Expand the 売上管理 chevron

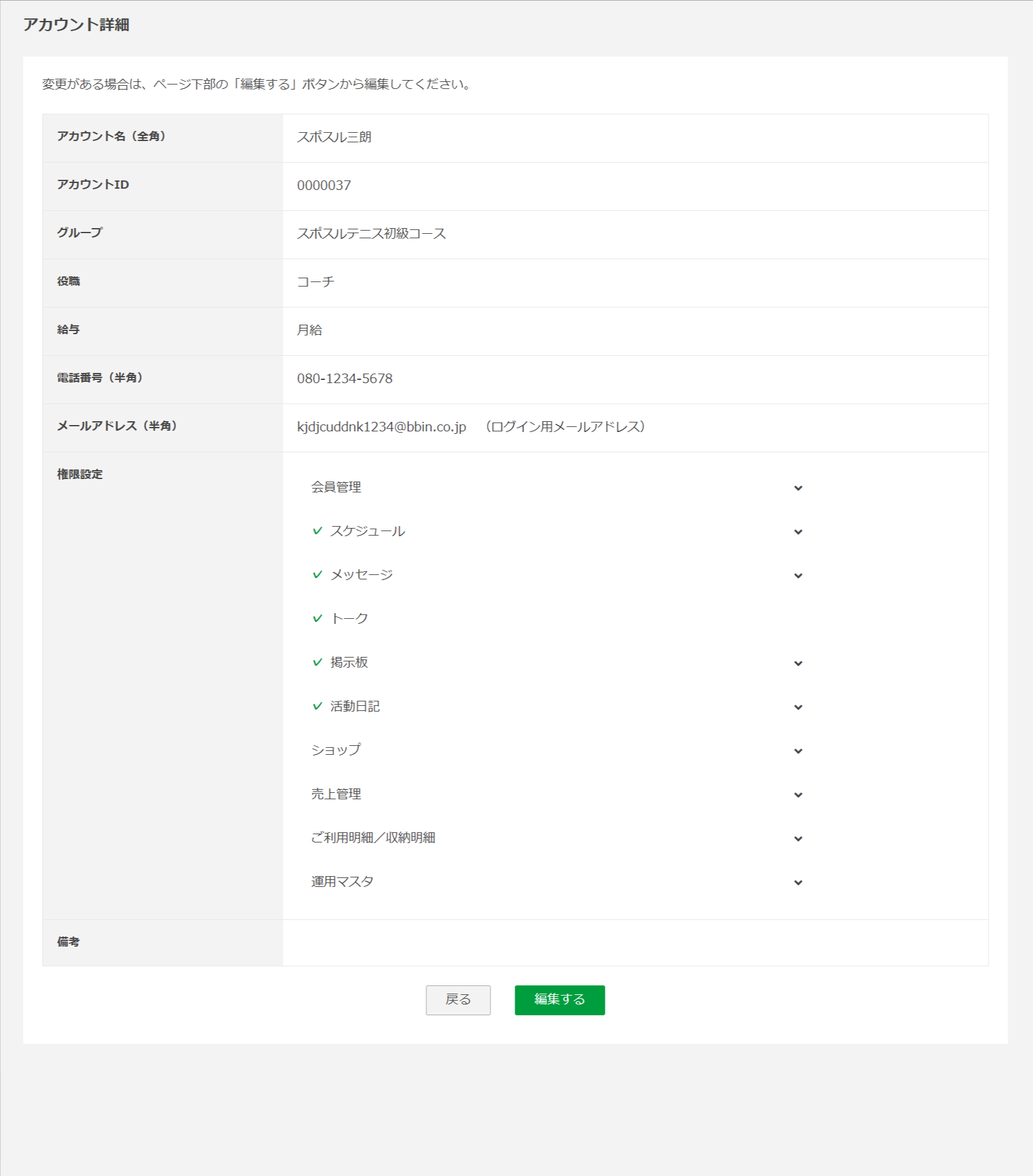click(x=798, y=795)
